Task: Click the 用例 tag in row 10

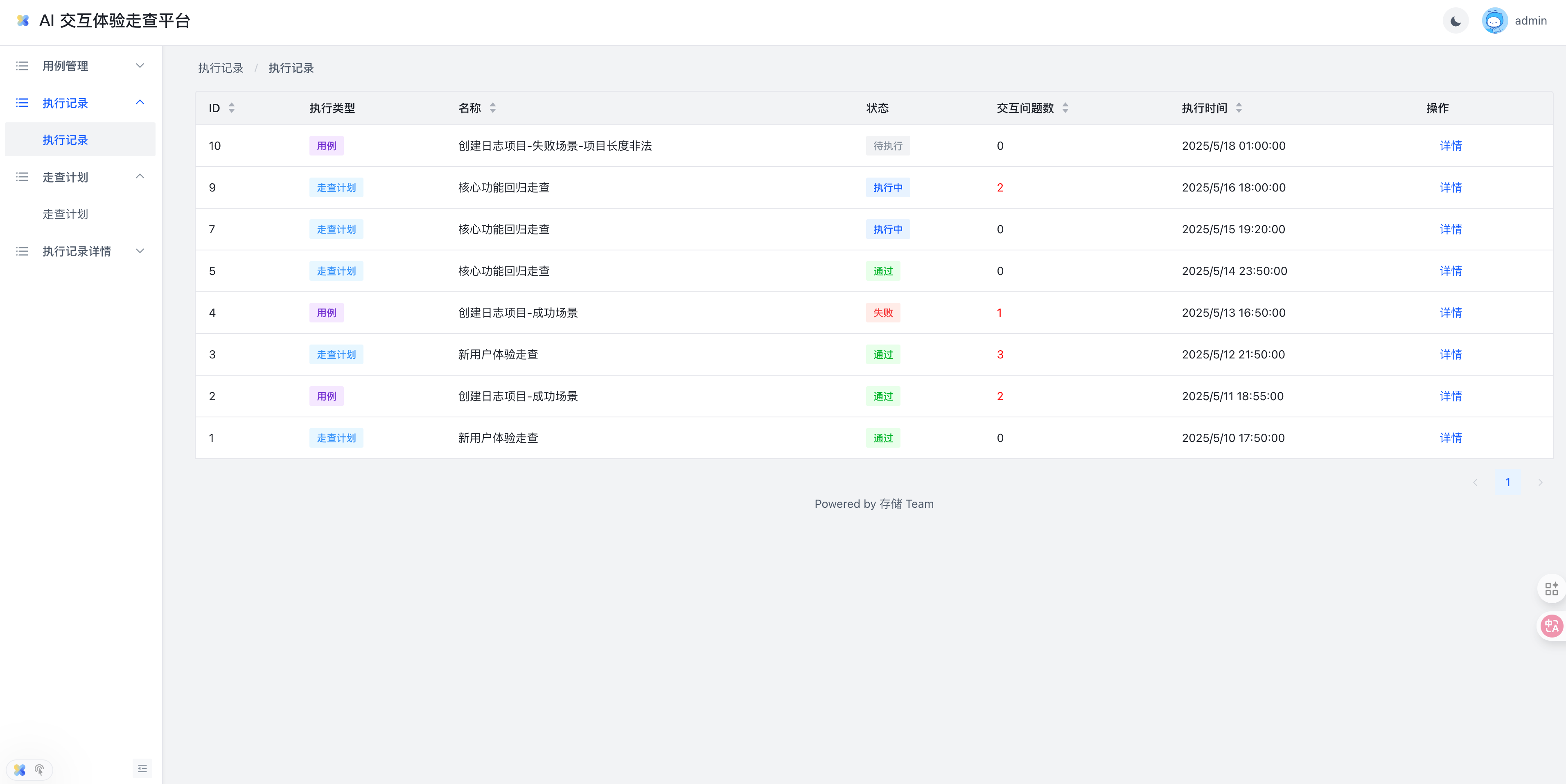Action: tap(327, 146)
